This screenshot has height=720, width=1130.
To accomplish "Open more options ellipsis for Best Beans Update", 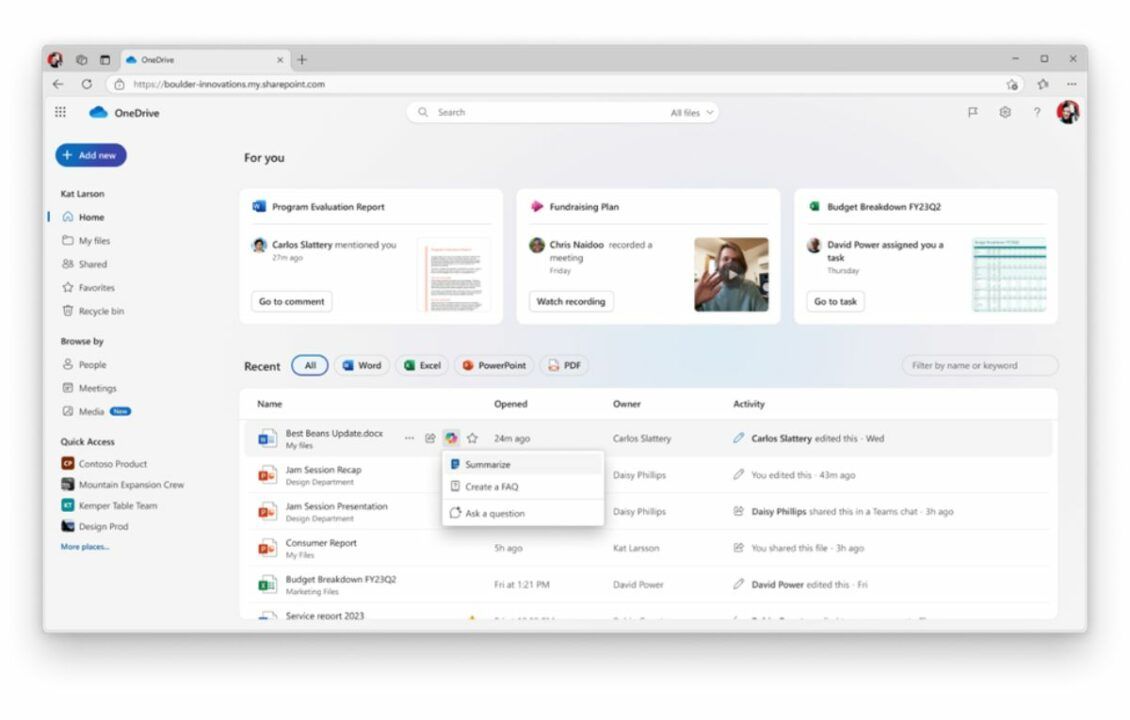I will coord(409,438).
